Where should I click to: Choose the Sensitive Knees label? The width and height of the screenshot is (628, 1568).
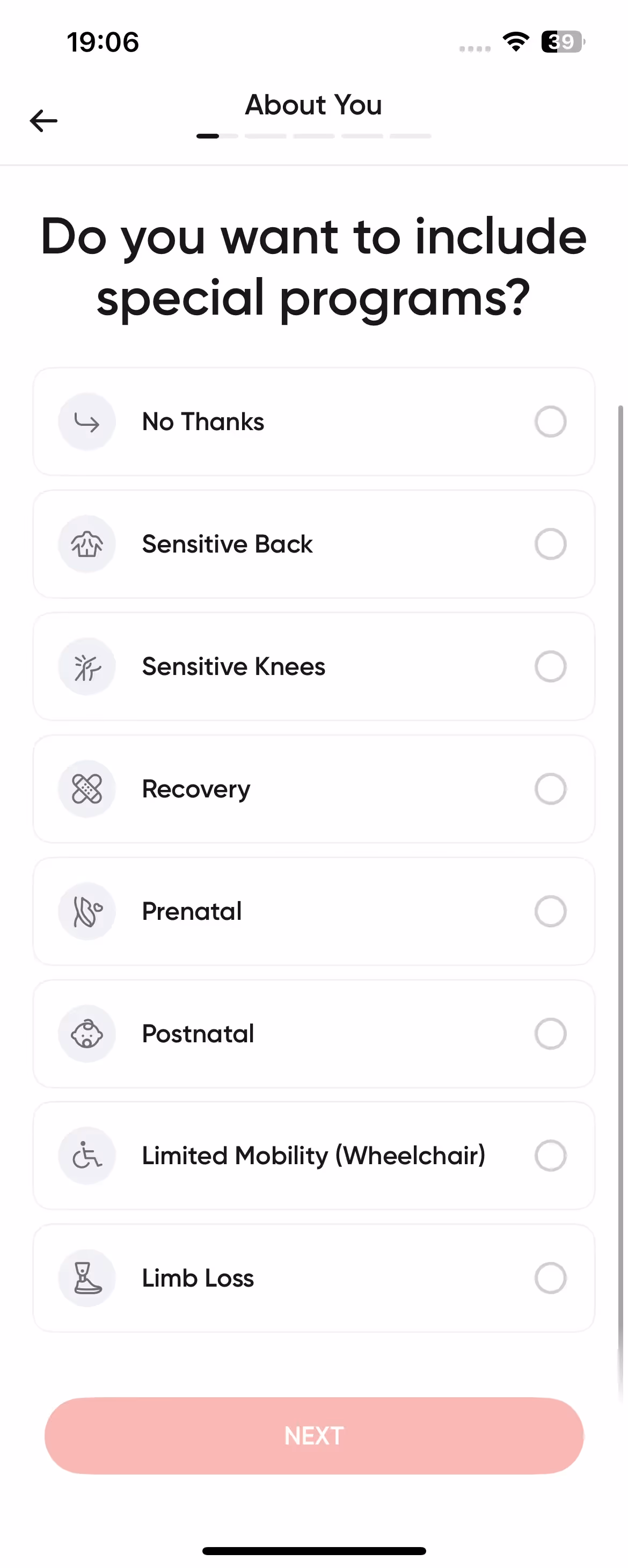coord(233,666)
